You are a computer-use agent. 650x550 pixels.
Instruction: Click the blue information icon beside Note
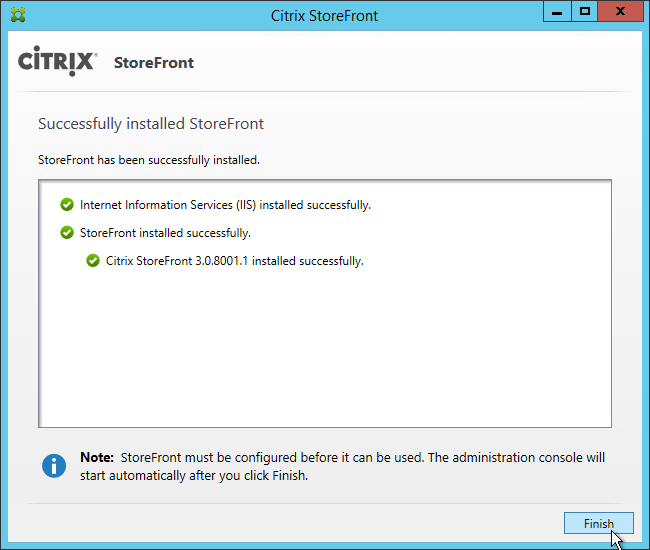54,466
